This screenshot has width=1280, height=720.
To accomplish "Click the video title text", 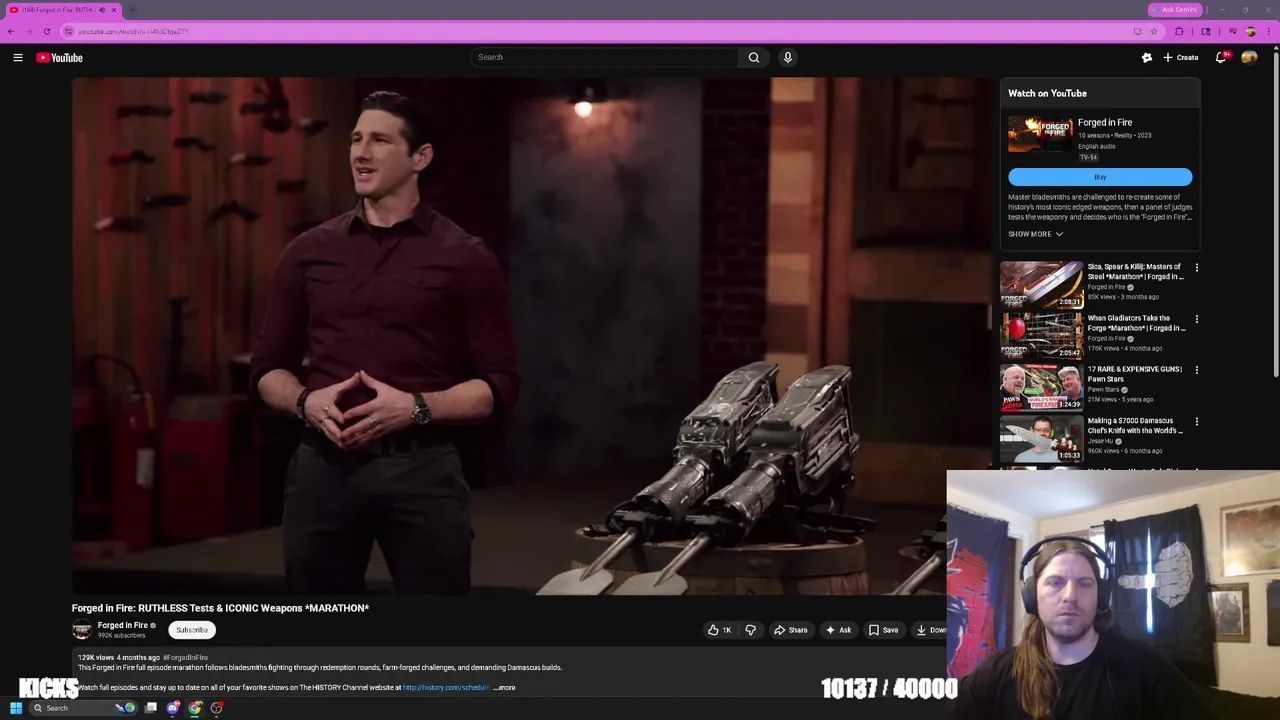I will click(220, 608).
